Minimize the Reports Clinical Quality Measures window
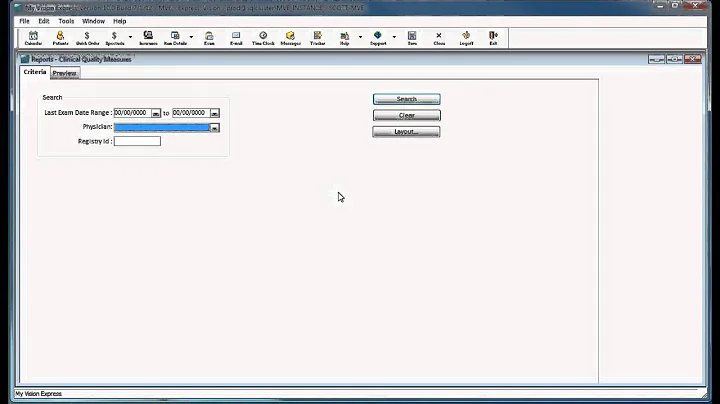This screenshot has height=404, width=720. click(x=656, y=59)
